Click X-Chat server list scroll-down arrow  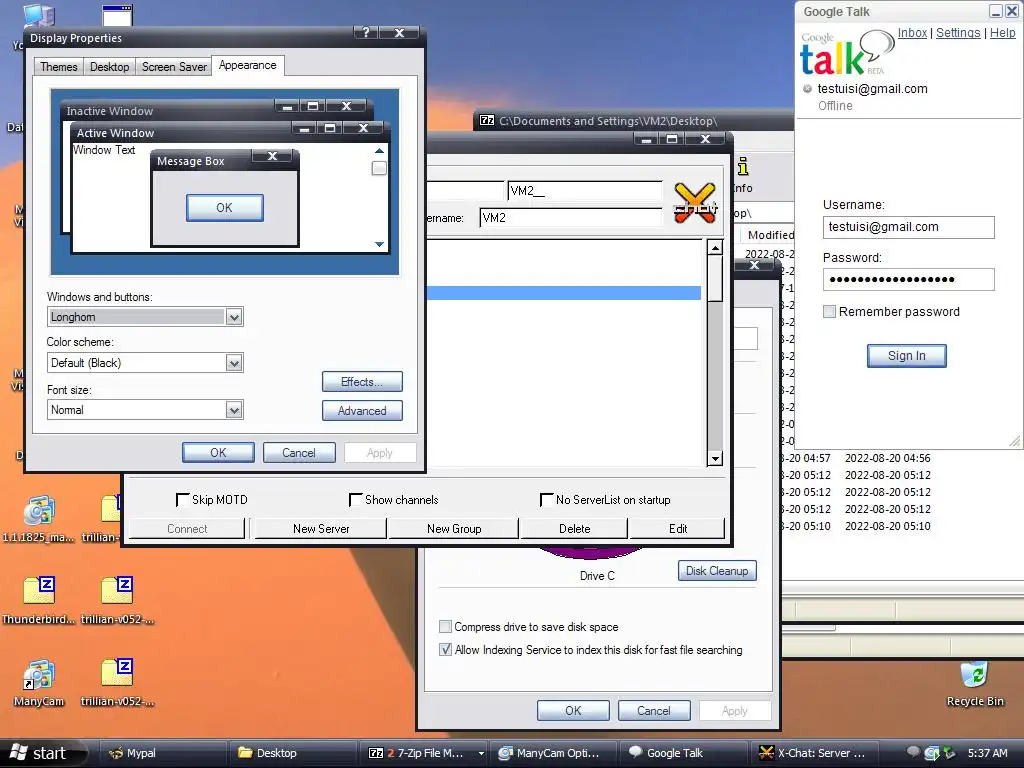pyautogui.click(x=715, y=458)
